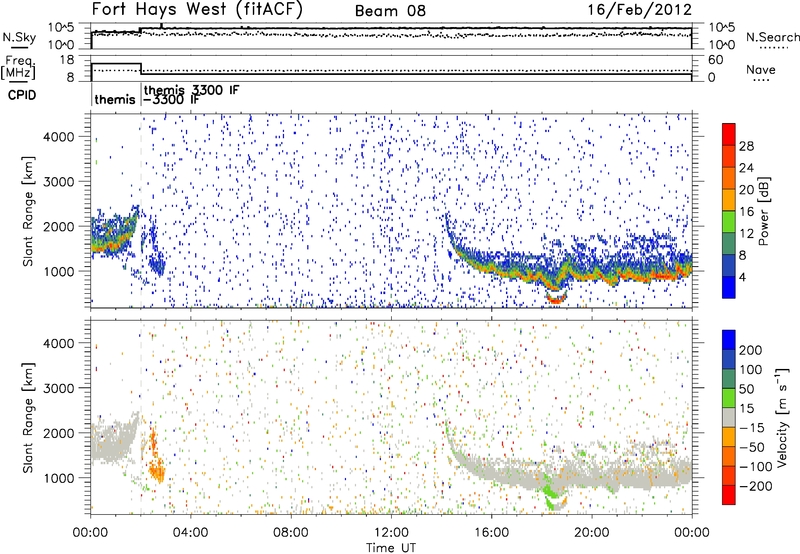800x554 pixels.
Task: Click the '12:00' time tick label
Action: 391,533
